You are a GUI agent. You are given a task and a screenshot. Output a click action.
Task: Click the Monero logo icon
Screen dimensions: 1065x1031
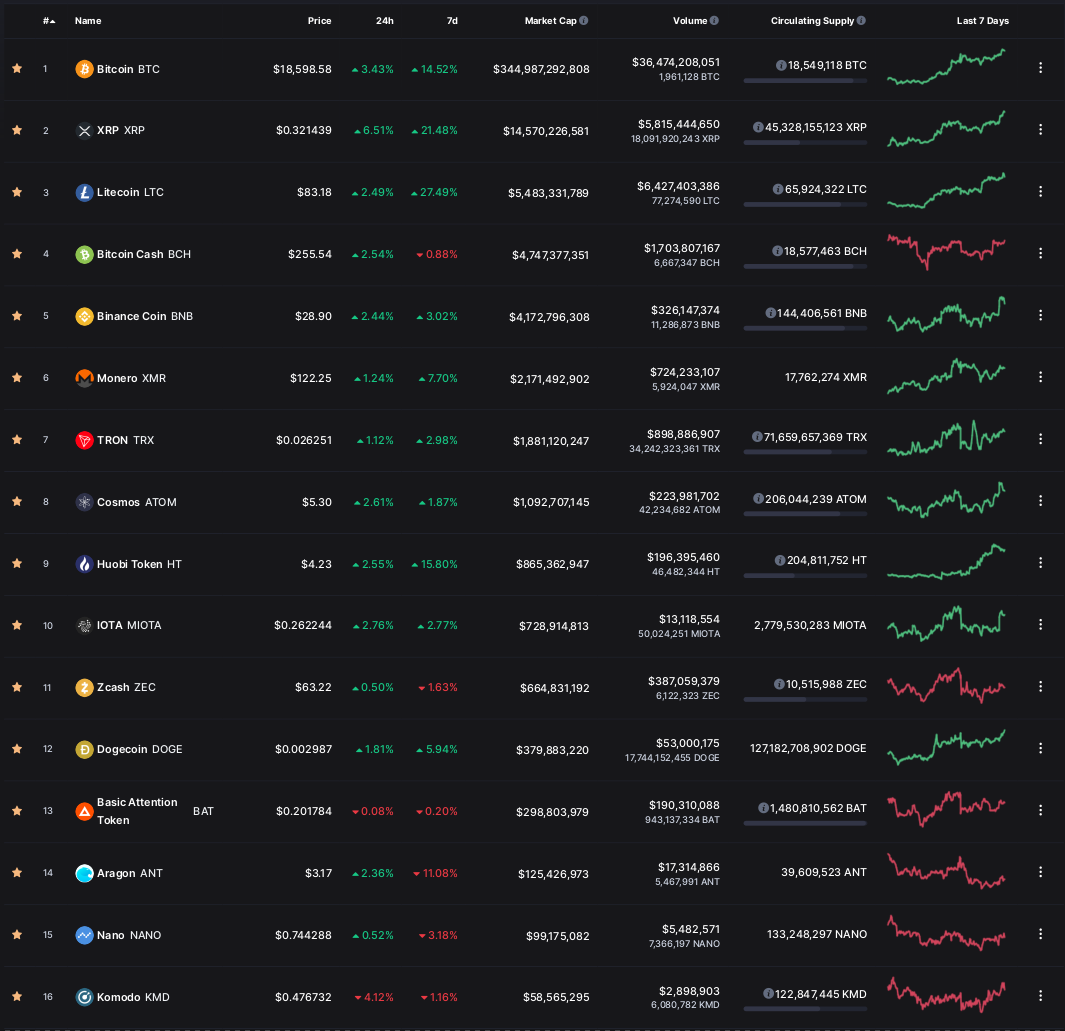pyautogui.click(x=84, y=378)
